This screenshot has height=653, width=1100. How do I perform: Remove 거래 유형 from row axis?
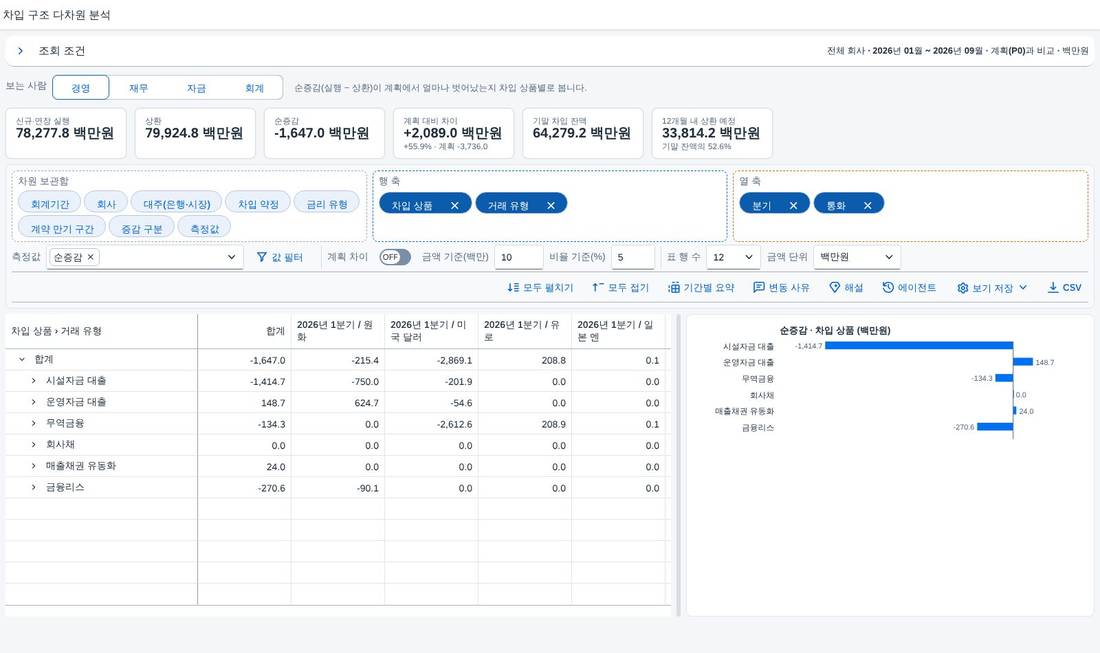click(551, 206)
